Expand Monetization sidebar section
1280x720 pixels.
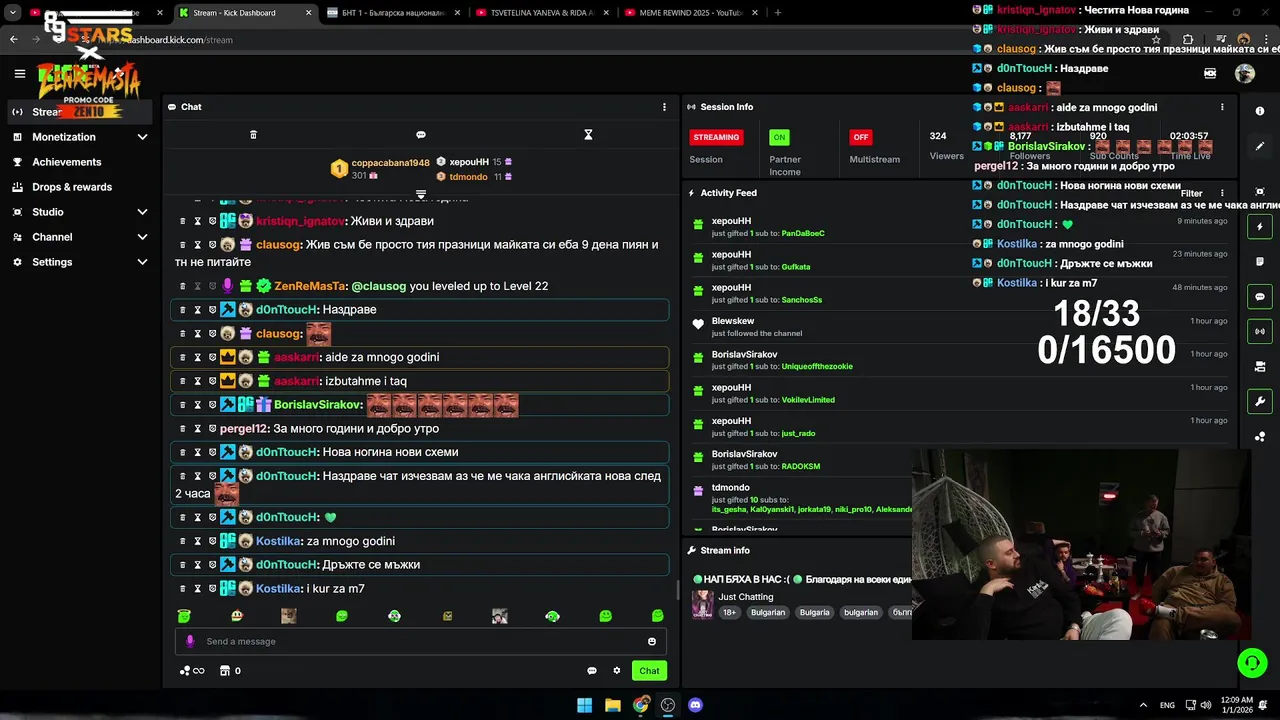(142, 137)
